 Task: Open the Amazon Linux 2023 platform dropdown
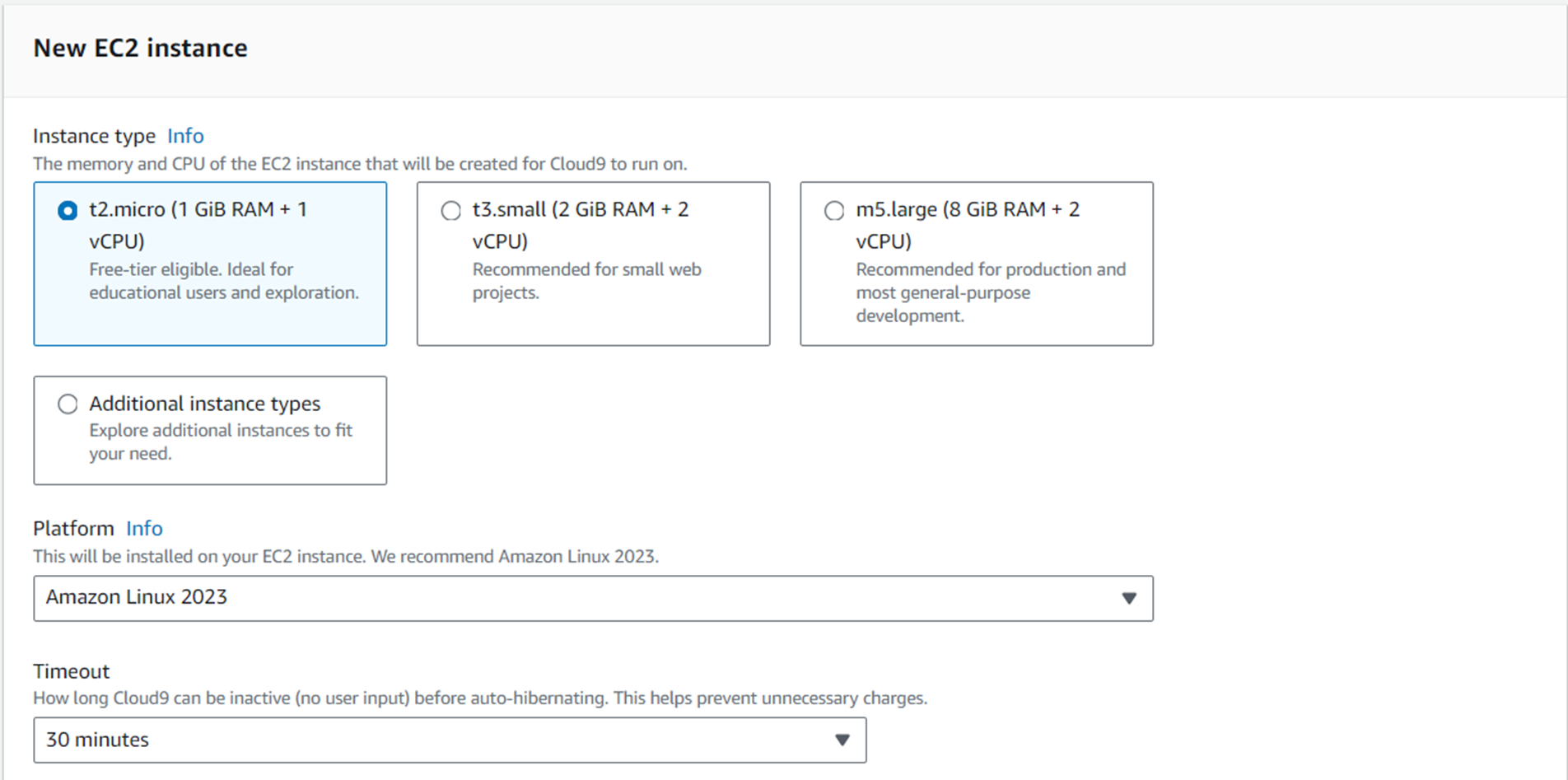[x=592, y=598]
